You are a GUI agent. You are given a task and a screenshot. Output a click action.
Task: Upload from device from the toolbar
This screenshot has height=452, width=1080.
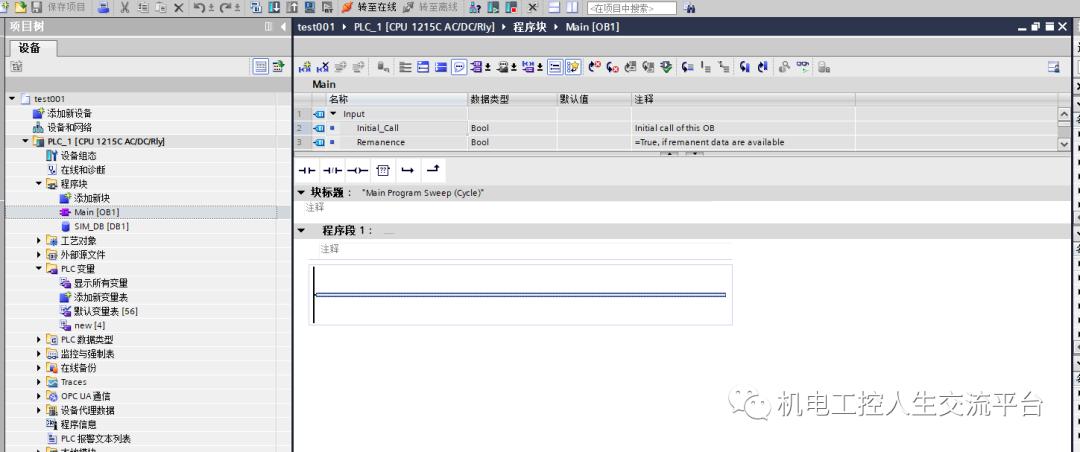292,8
